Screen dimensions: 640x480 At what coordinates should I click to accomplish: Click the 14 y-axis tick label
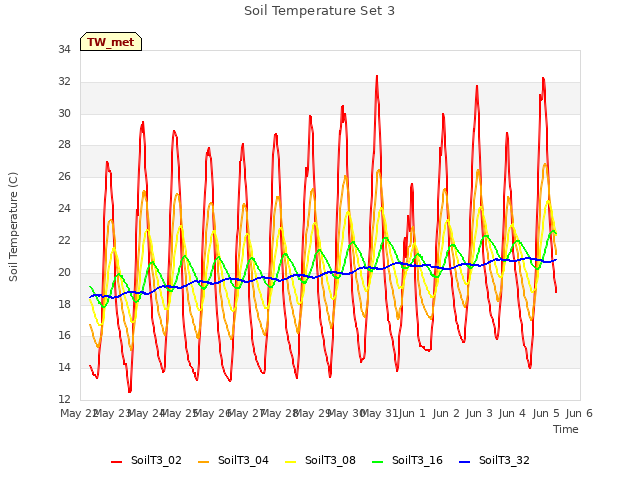[x=64, y=367]
